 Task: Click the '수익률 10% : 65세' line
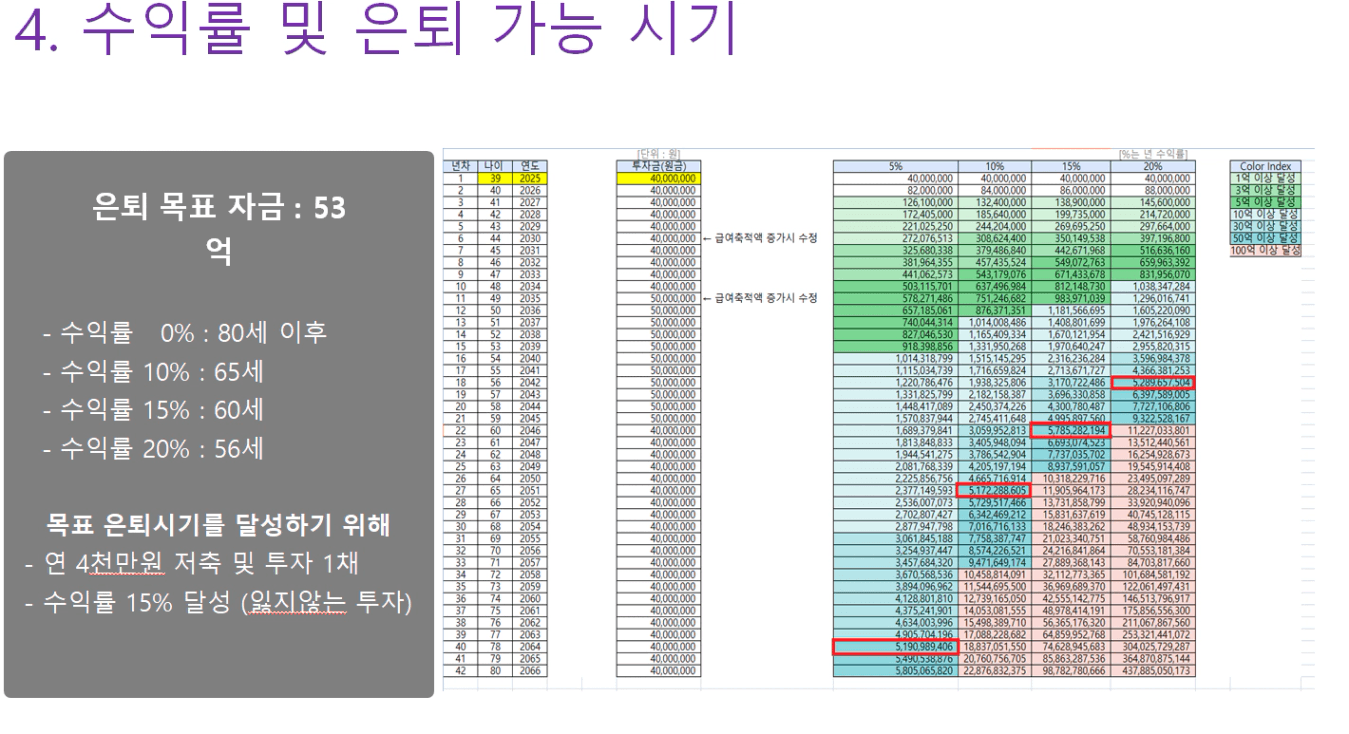point(153,371)
